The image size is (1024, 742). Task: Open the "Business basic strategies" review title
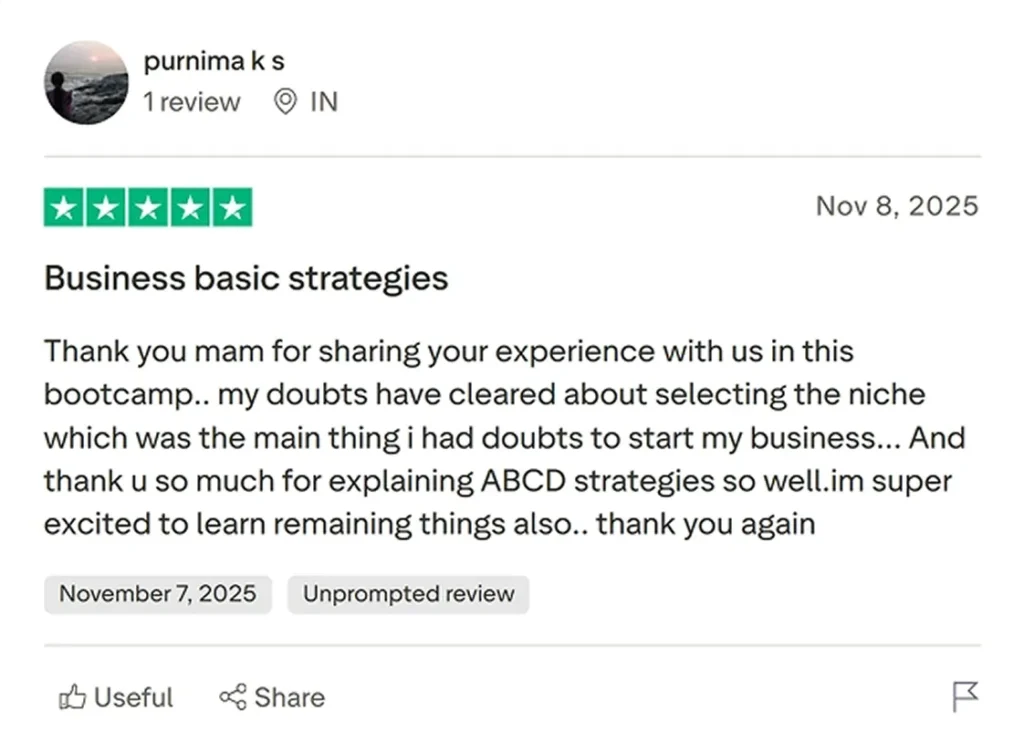point(246,277)
